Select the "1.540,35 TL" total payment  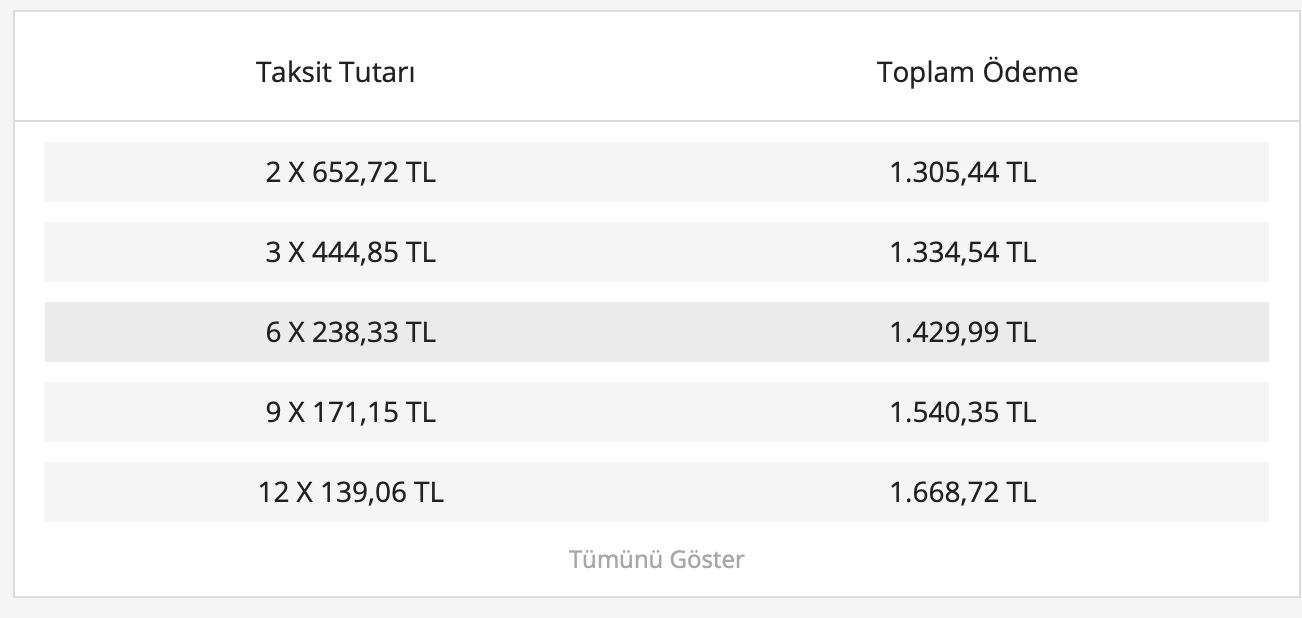coord(962,412)
